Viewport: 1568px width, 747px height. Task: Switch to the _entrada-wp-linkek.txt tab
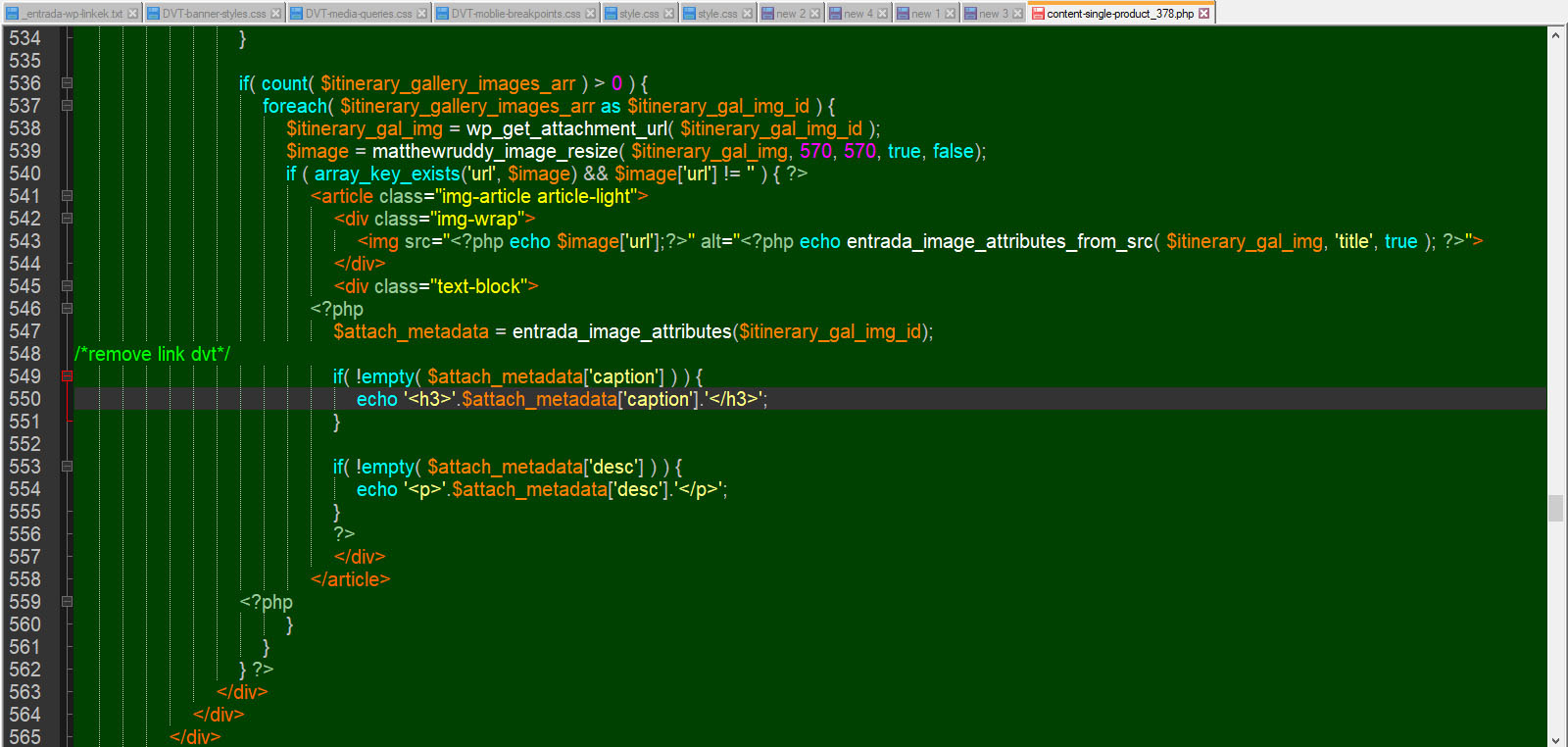click(x=72, y=14)
